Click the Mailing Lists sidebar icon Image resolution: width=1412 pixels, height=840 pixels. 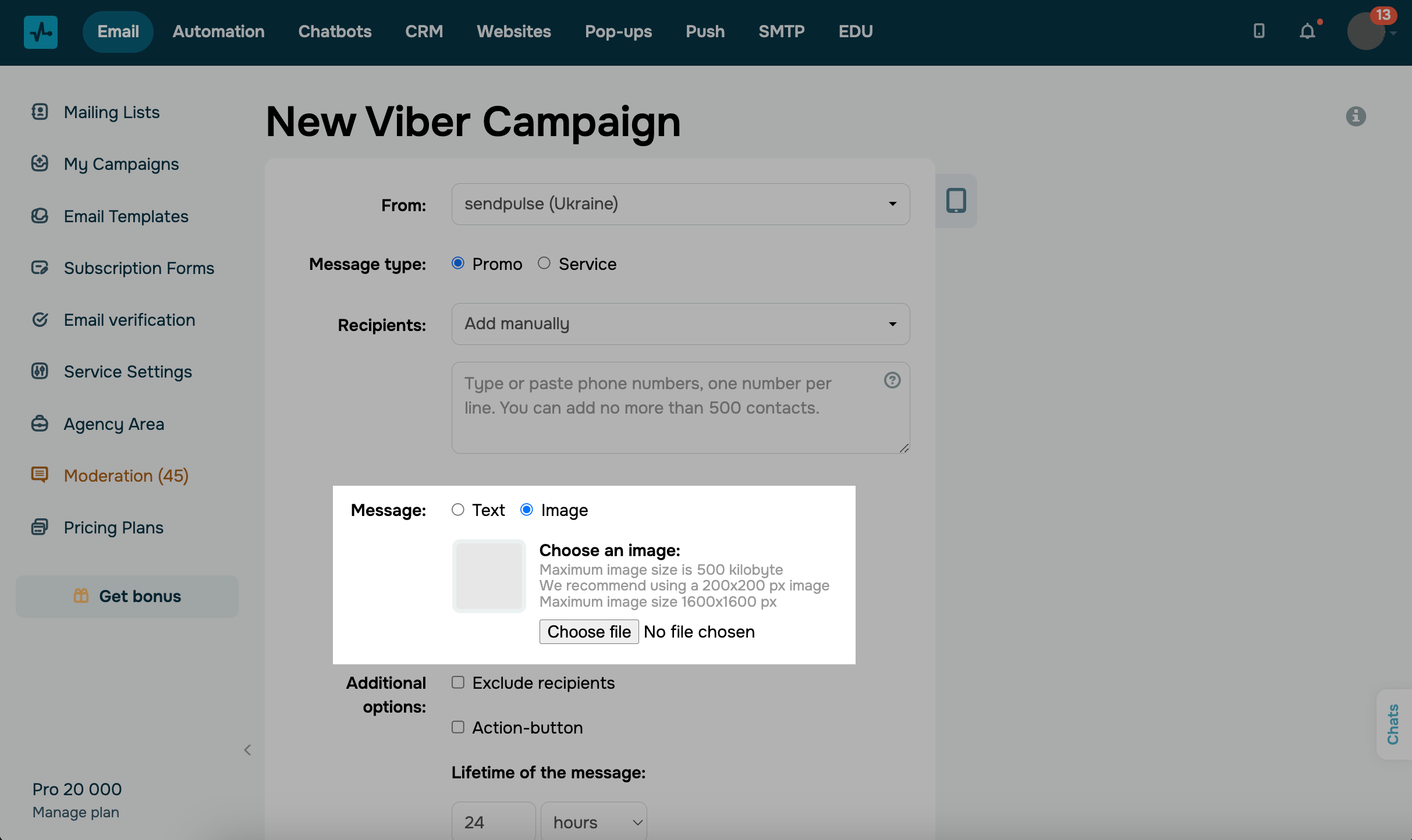coord(40,112)
